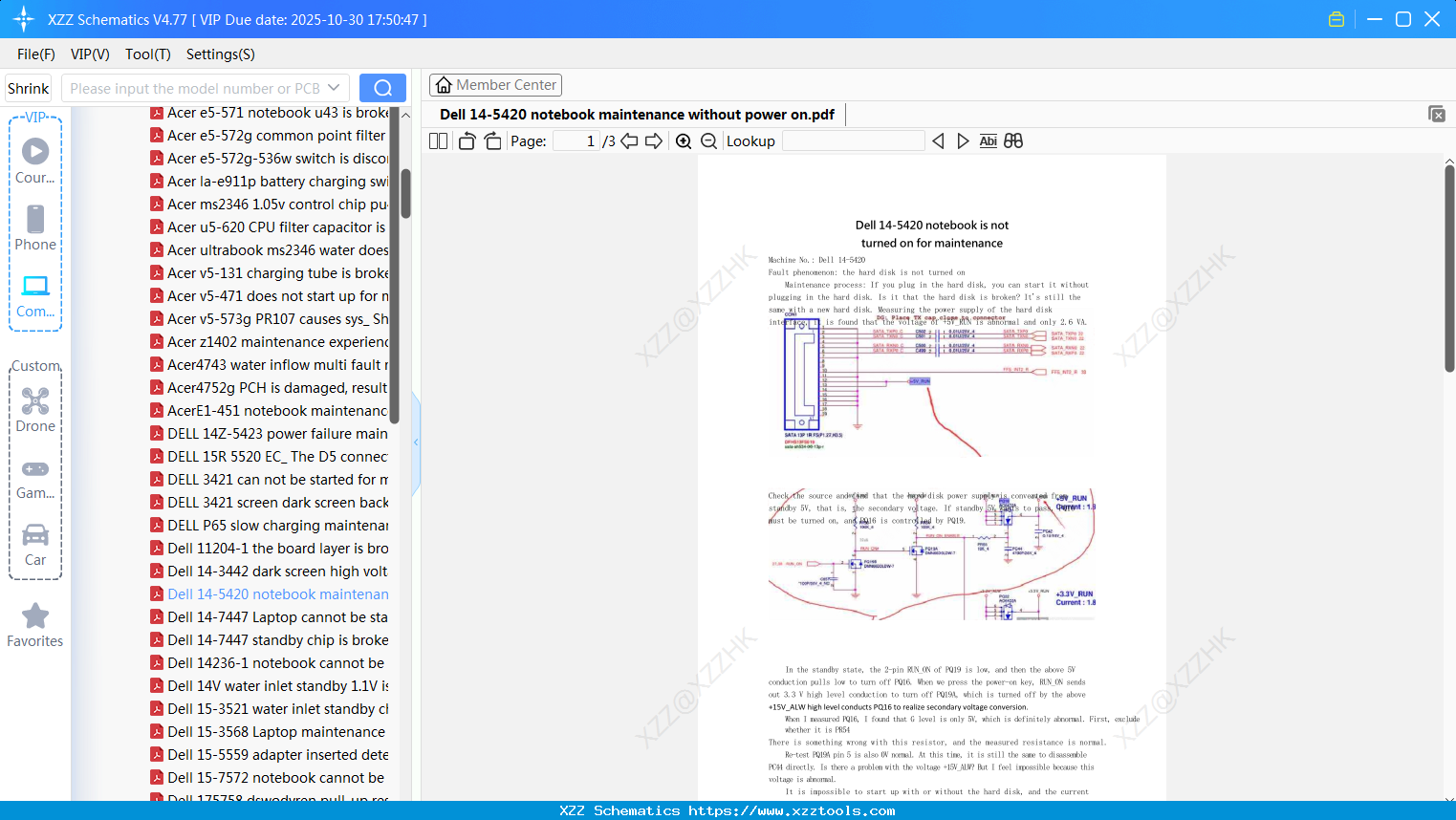1456x820 pixels.
Task: Open the File(F) menu
Action: [x=36, y=54]
